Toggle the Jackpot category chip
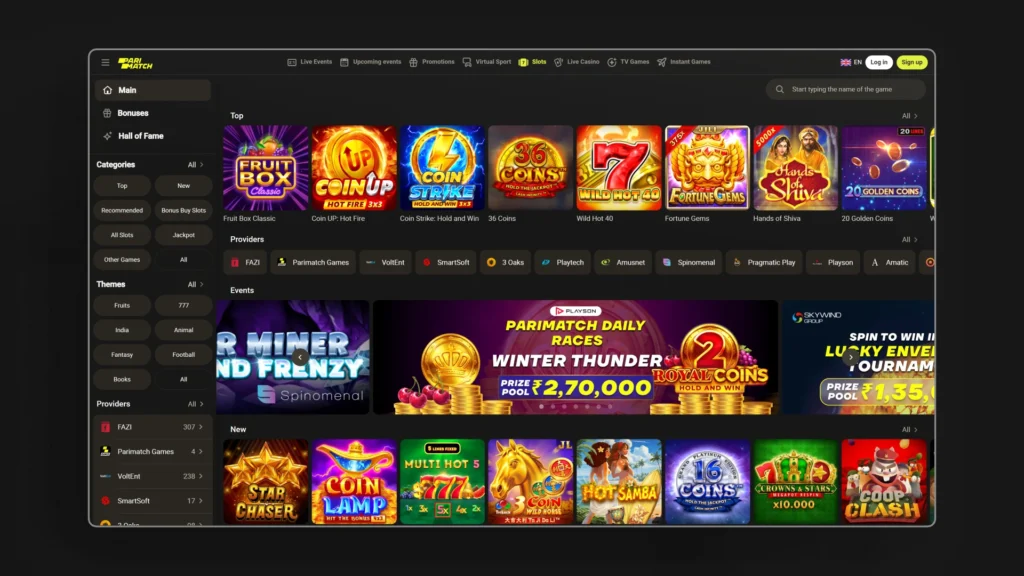 184,235
